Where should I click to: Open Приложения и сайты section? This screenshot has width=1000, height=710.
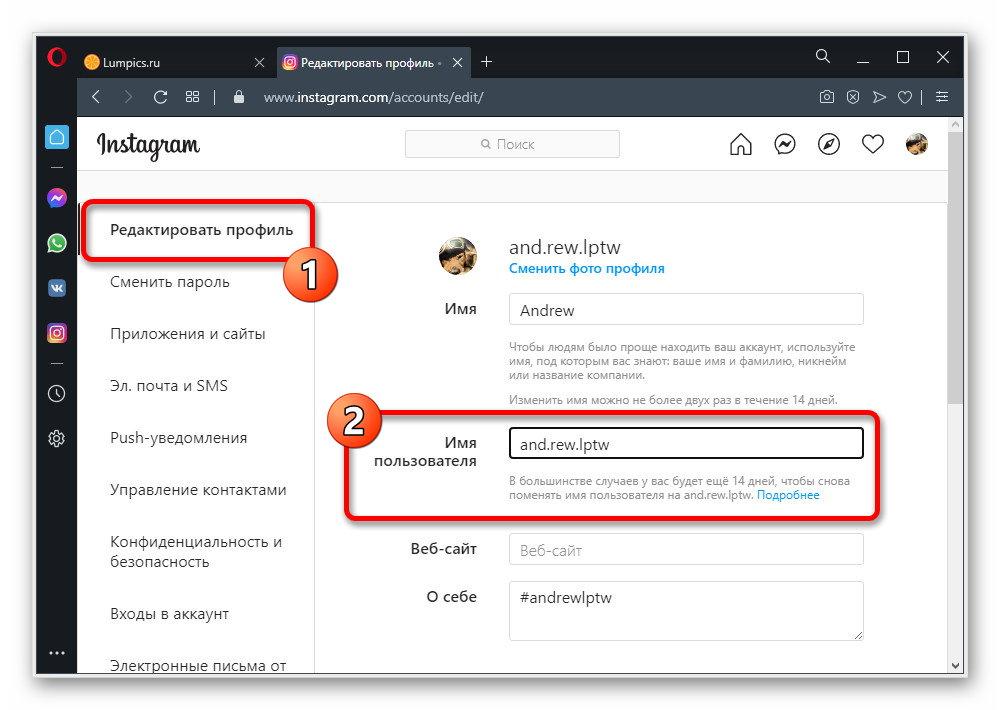(188, 334)
